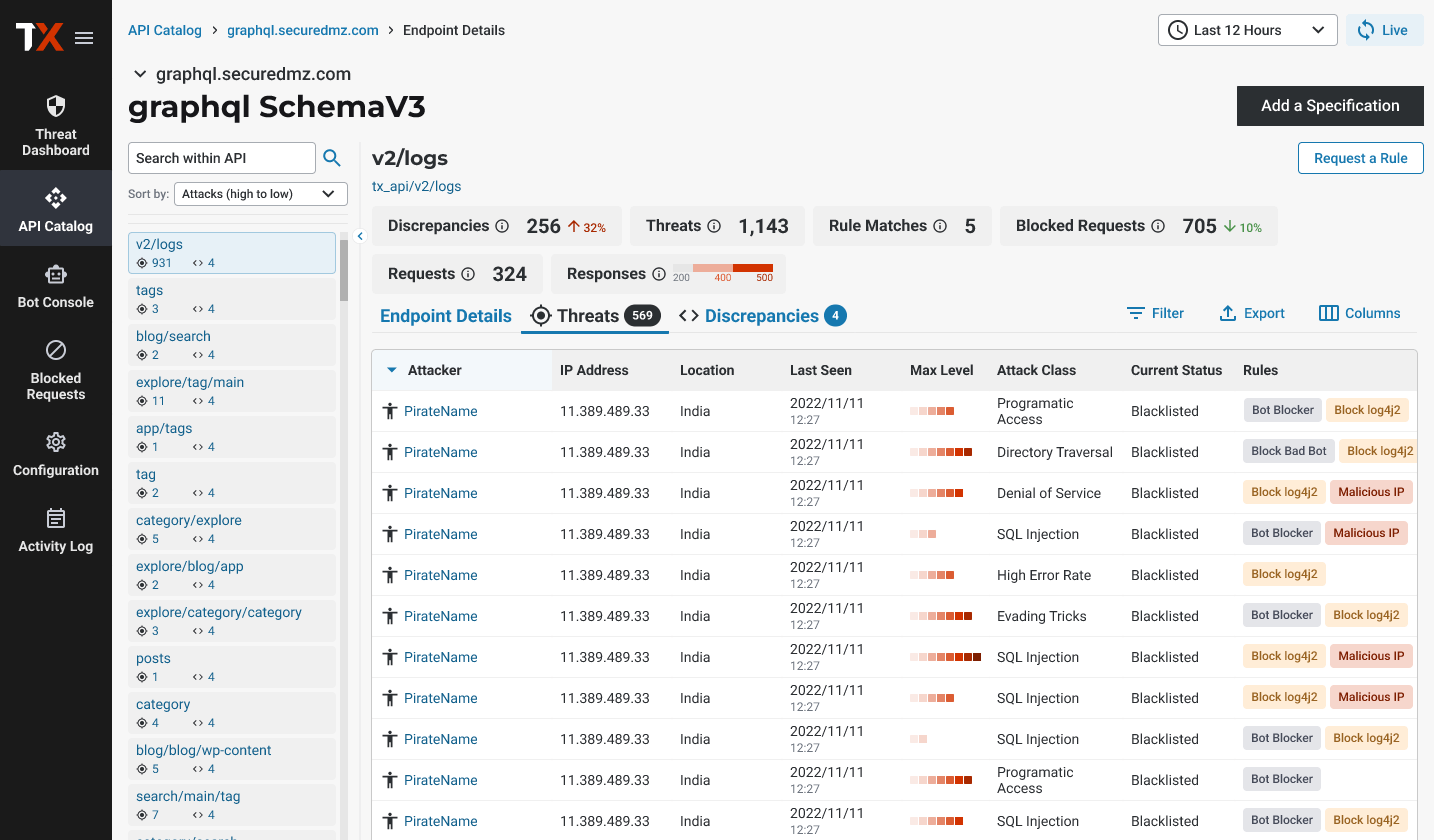Open tx_api/v2/logs link
This screenshot has height=840, width=1434.
[417, 186]
